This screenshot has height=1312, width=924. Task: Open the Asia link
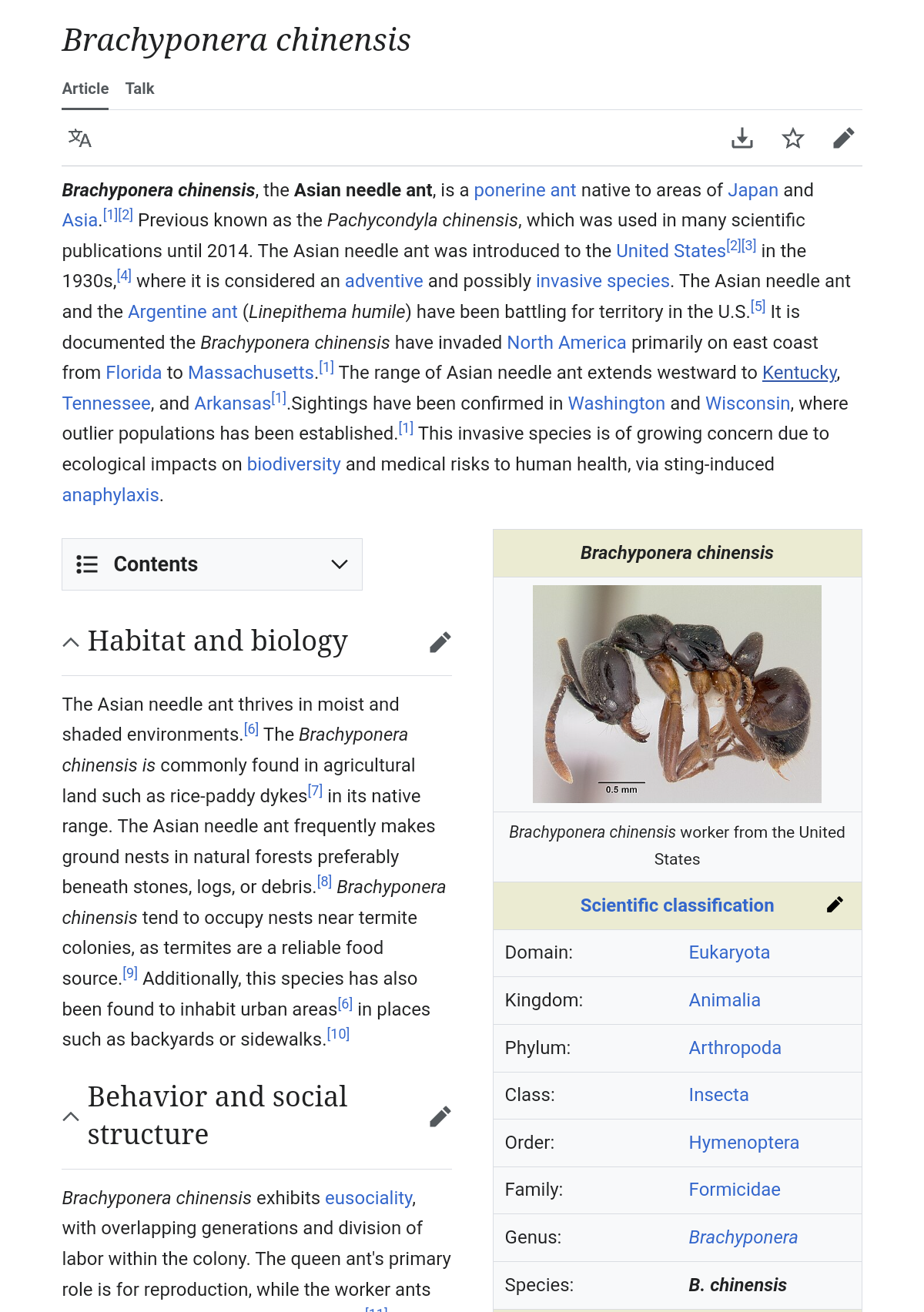[x=80, y=220]
